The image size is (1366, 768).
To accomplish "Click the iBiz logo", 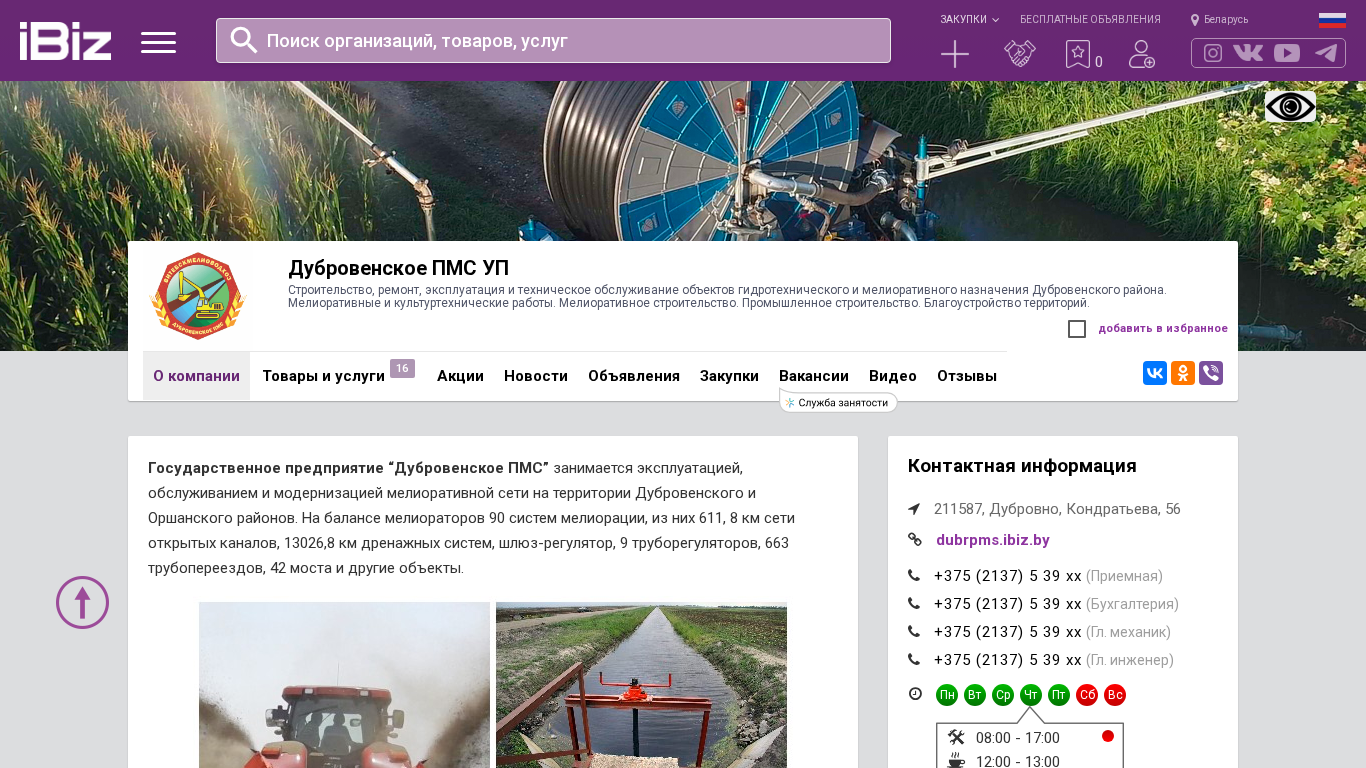I will pyautogui.click(x=65, y=41).
